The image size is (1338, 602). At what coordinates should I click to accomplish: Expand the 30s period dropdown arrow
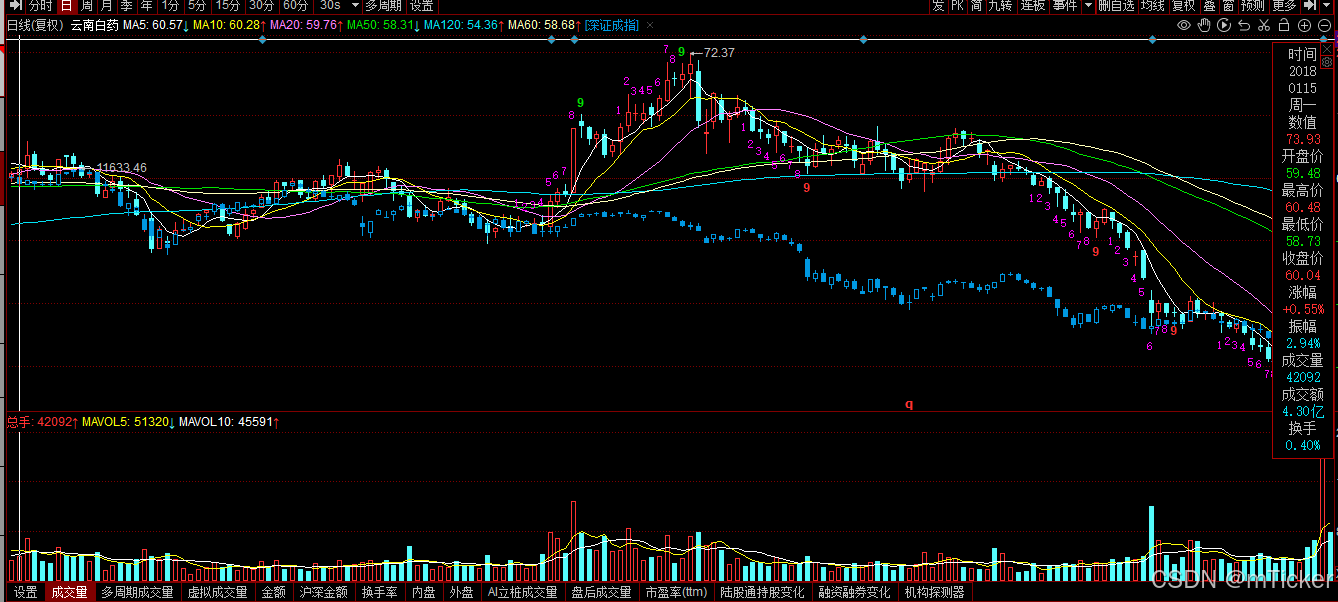355,6
